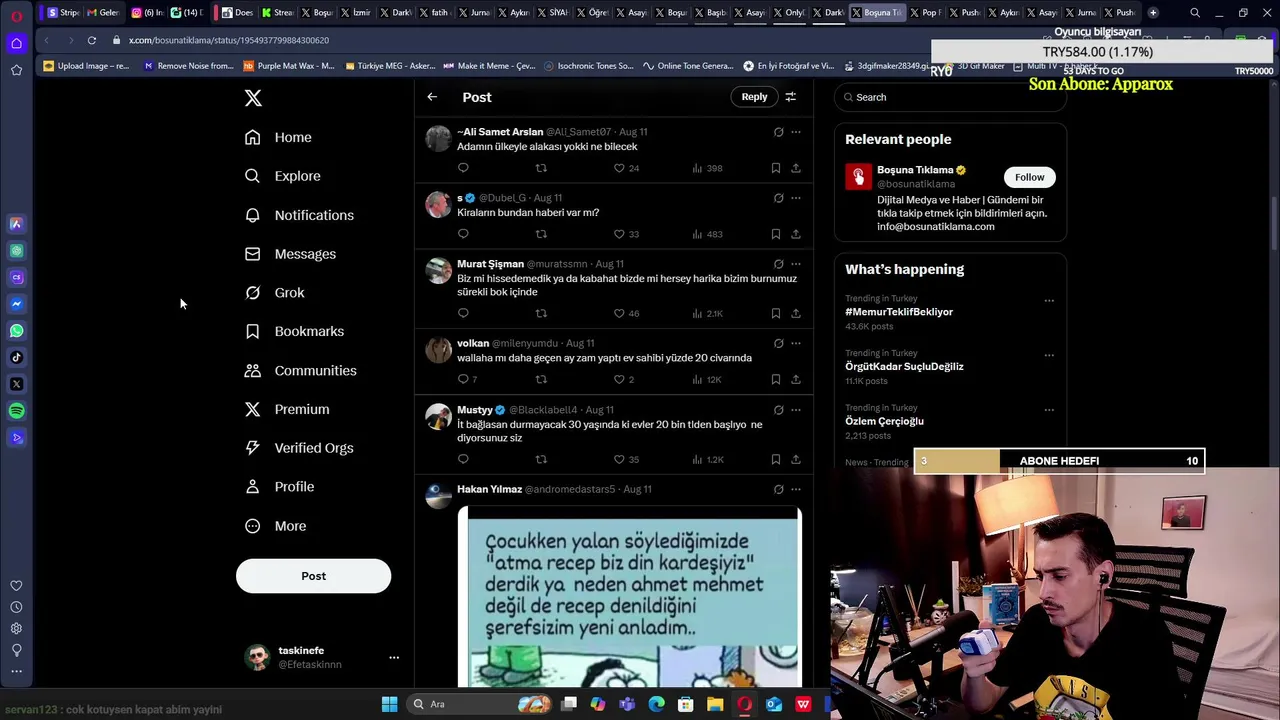This screenshot has width=1280, height=720.
Task: Open more options for Hakan Yılmaz's reply
Action: click(x=796, y=489)
